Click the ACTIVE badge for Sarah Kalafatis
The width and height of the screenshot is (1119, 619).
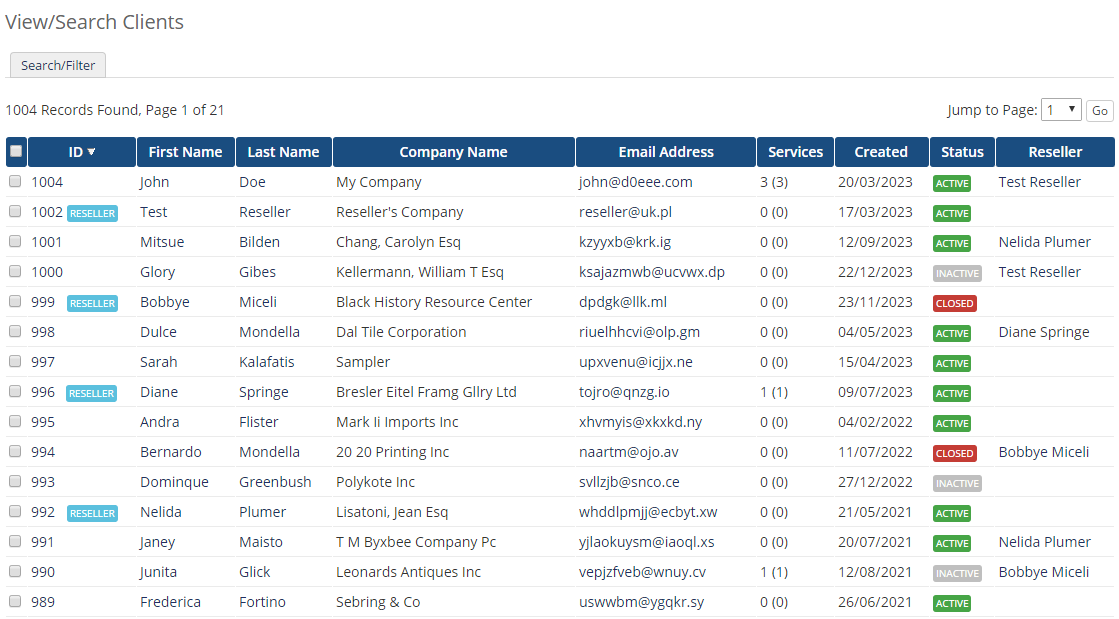961,362
